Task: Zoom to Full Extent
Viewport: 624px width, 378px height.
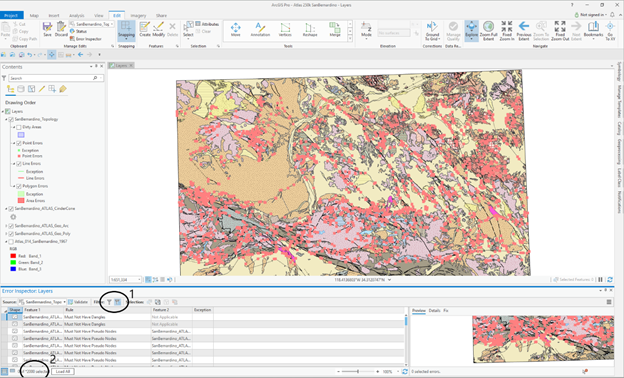Action: [488, 31]
